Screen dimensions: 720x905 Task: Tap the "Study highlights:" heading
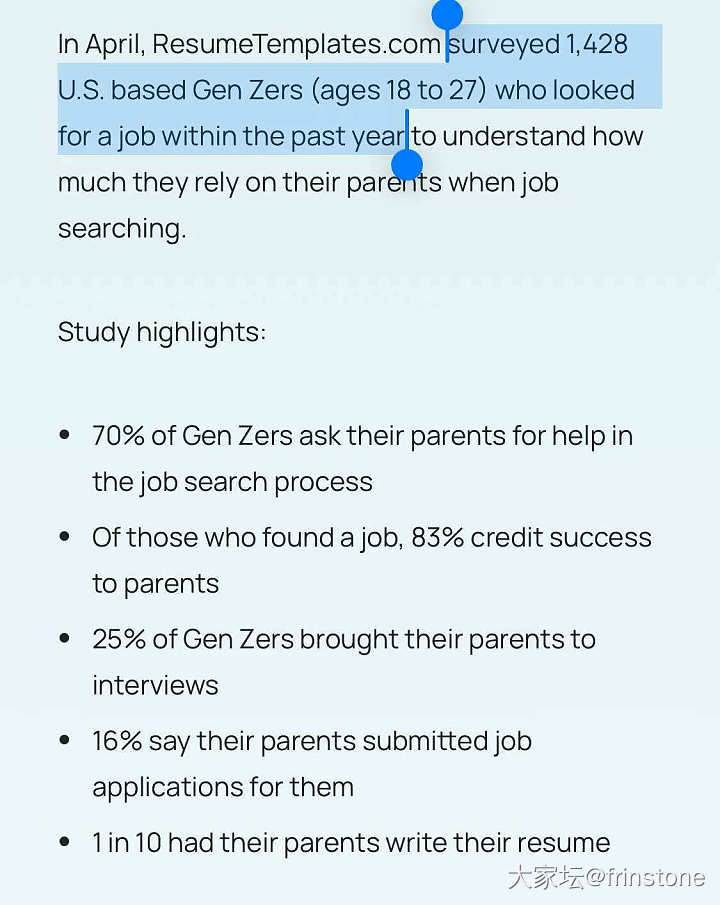162,332
